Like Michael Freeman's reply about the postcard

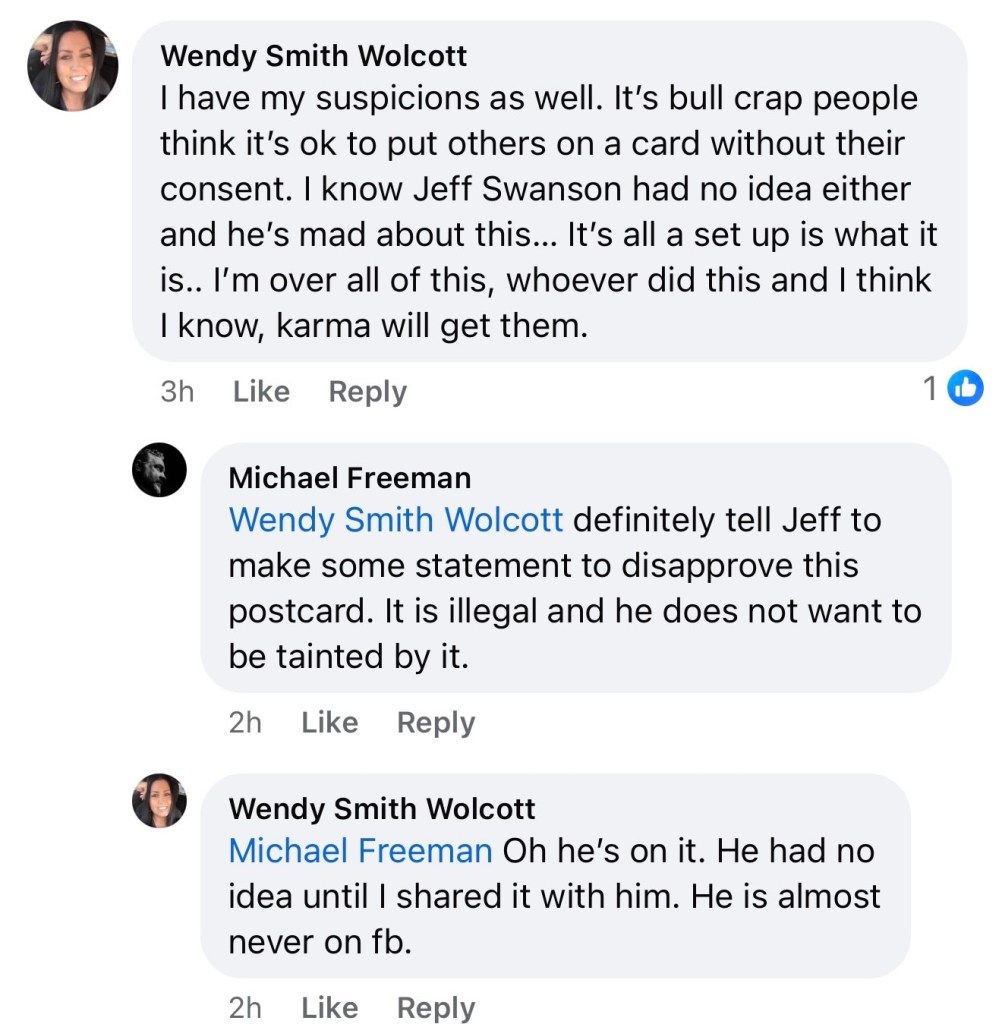pyautogui.click(x=329, y=722)
